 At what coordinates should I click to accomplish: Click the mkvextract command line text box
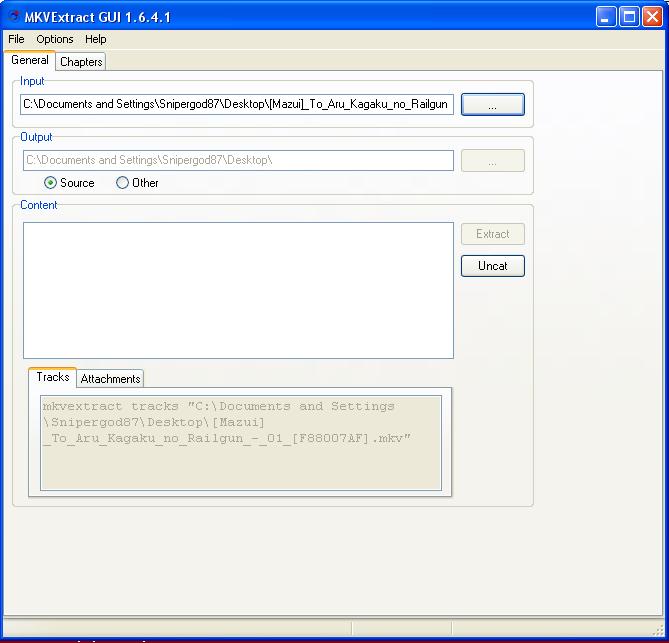click(241, 443)
